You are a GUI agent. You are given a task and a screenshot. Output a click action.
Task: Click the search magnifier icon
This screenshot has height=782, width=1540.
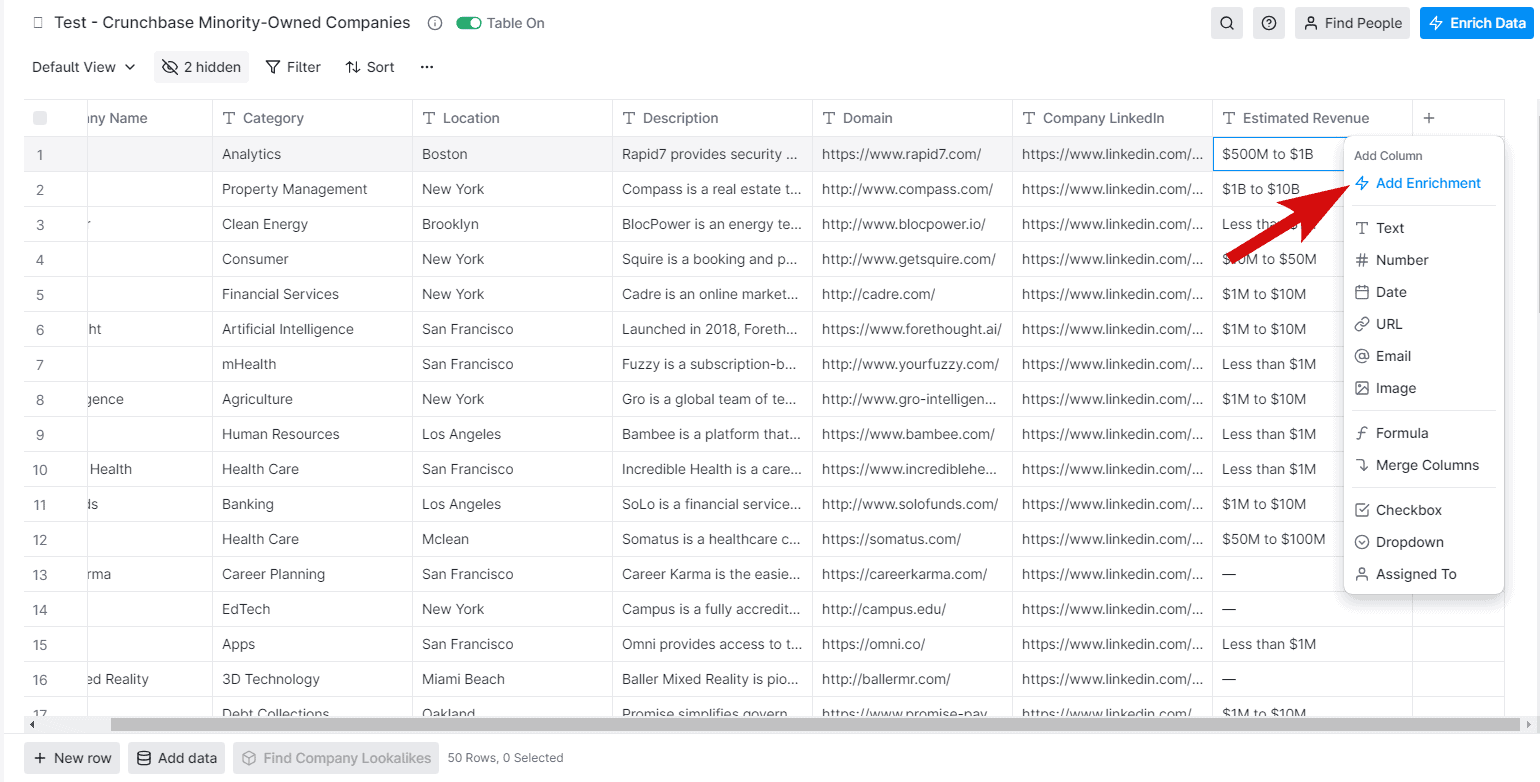[x=1226, y=23]
